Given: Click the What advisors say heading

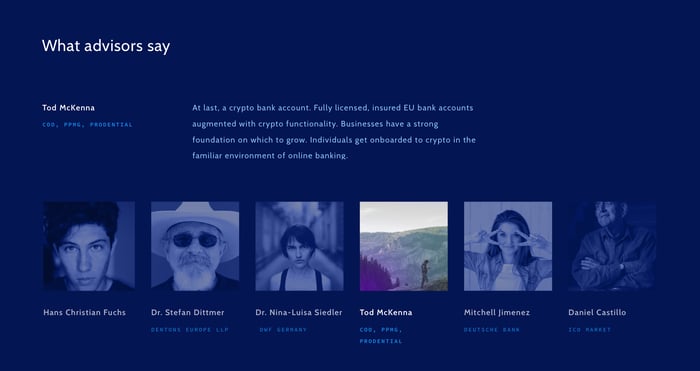Looking at the screenshot, I should tap(106, 46).
